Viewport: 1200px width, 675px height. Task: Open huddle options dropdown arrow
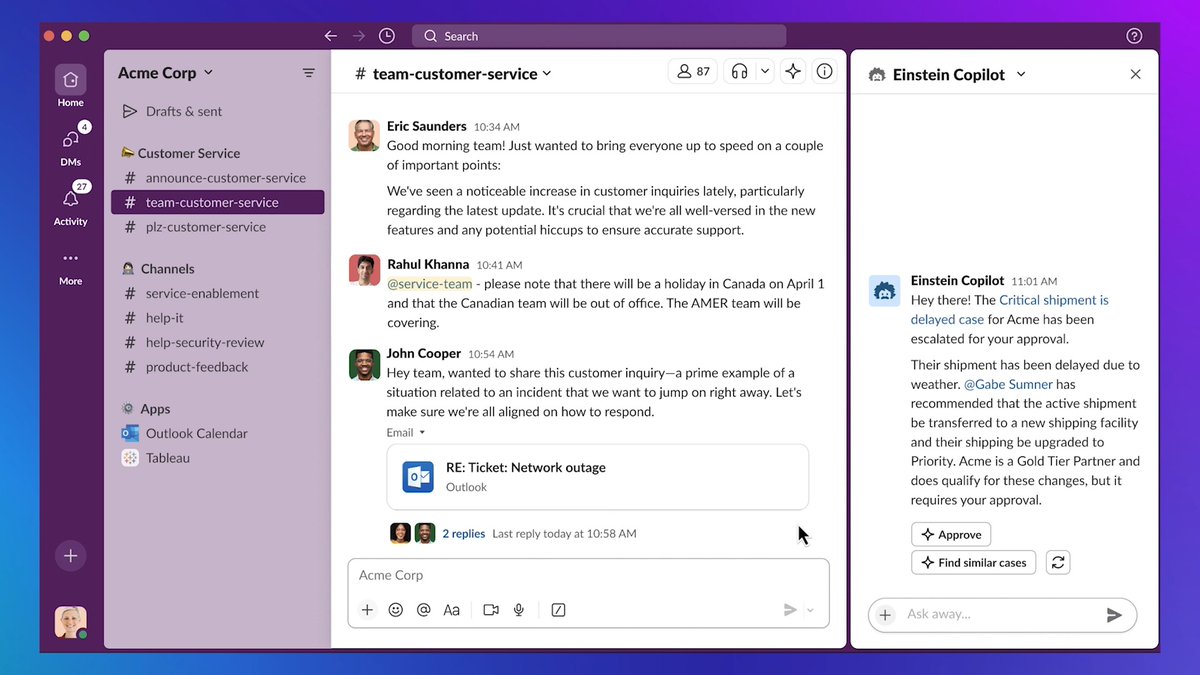(765, 72)
